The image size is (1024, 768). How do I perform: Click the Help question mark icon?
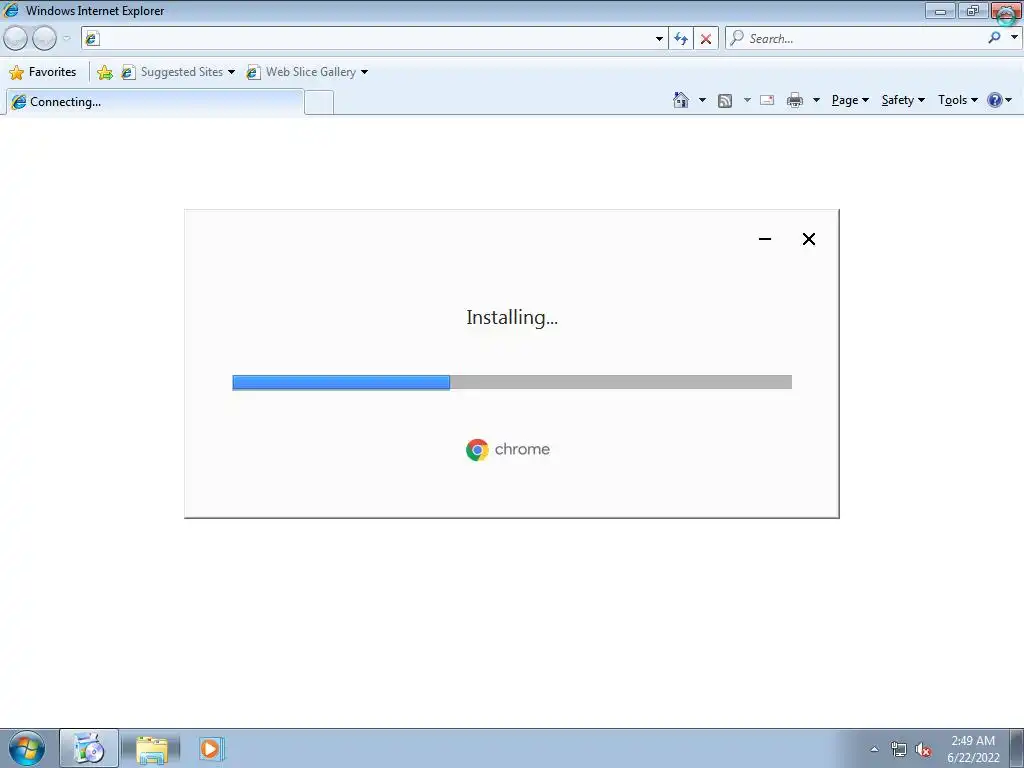(x=995, y=100)
